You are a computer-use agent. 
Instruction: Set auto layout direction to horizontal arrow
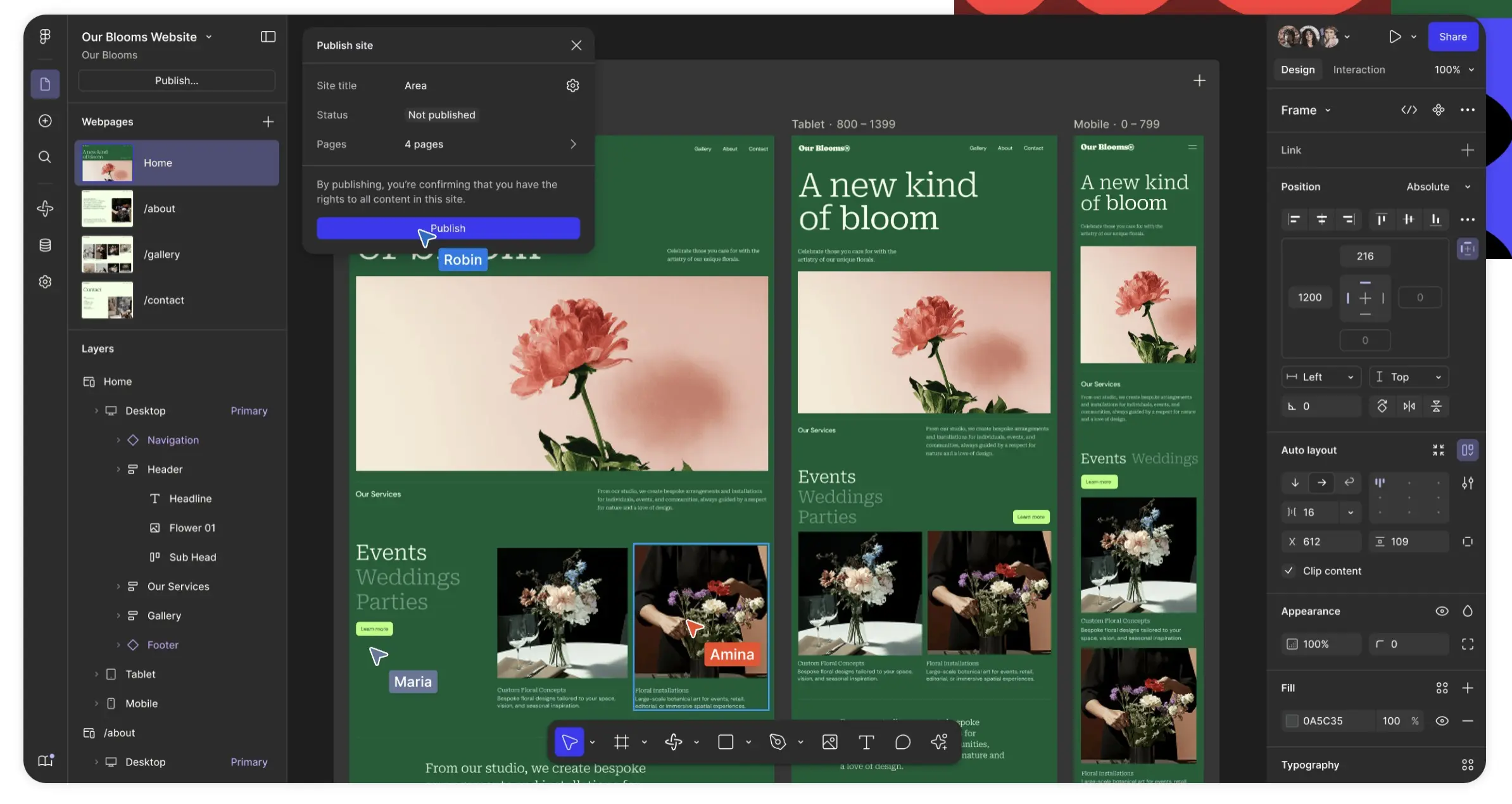tap(1322, 483)
